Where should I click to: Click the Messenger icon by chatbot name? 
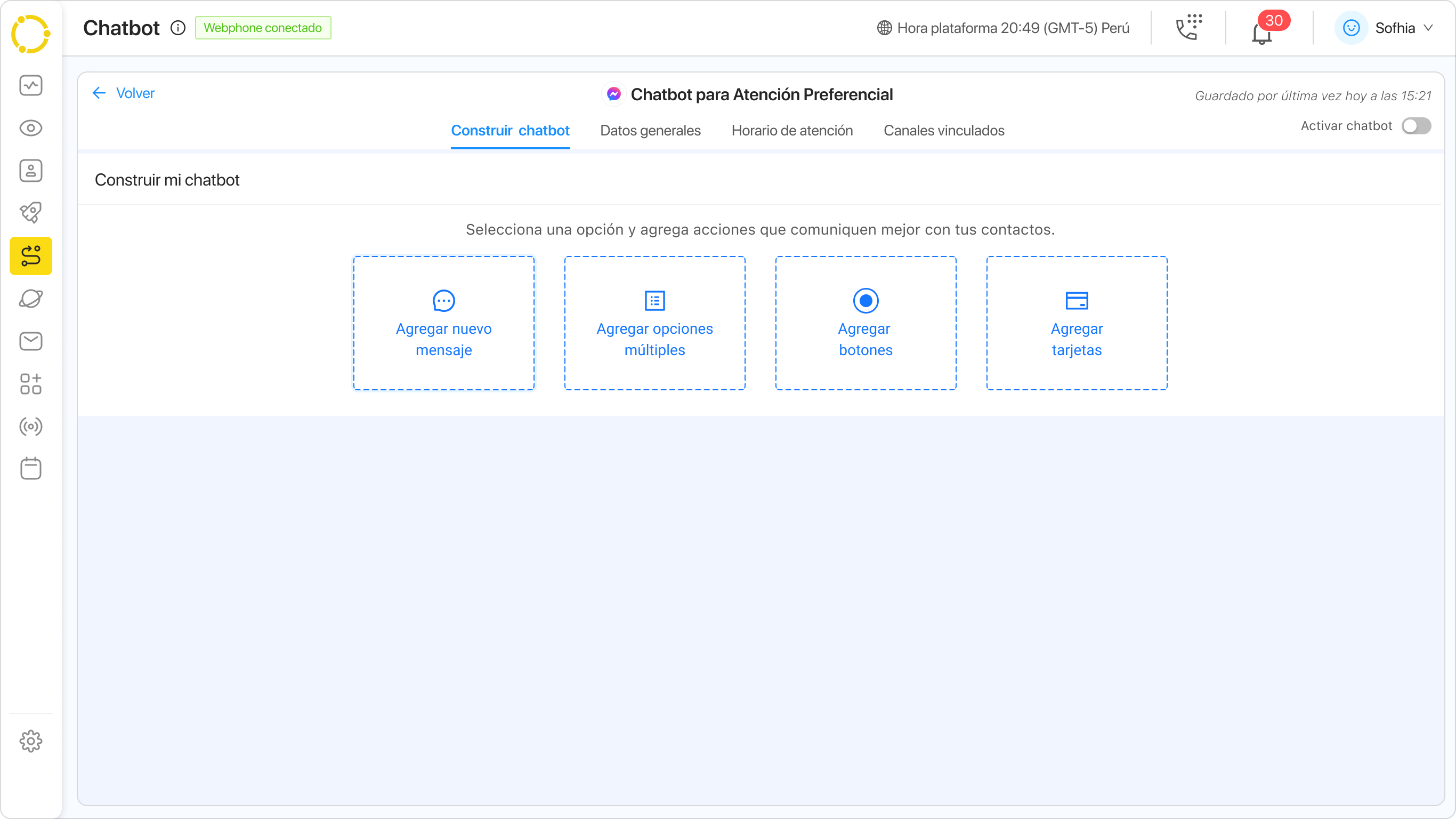(614, 94)
